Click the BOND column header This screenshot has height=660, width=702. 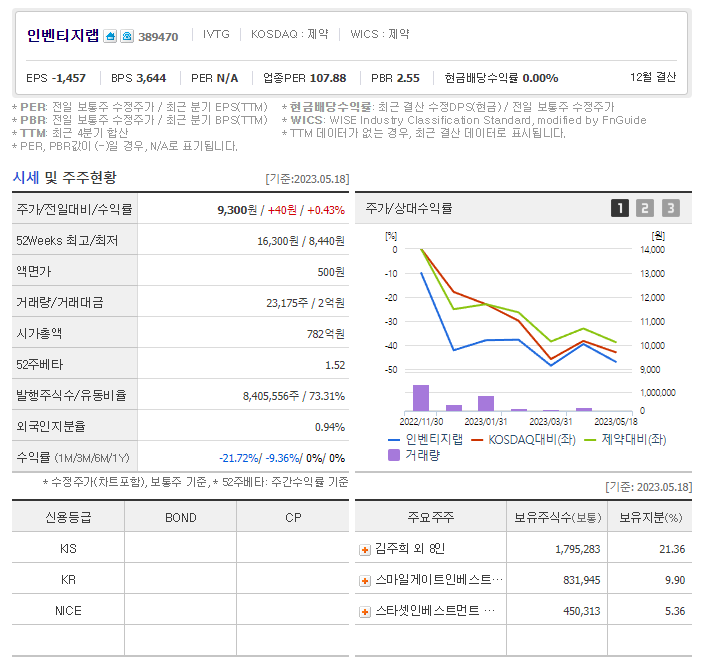(181, 518)
